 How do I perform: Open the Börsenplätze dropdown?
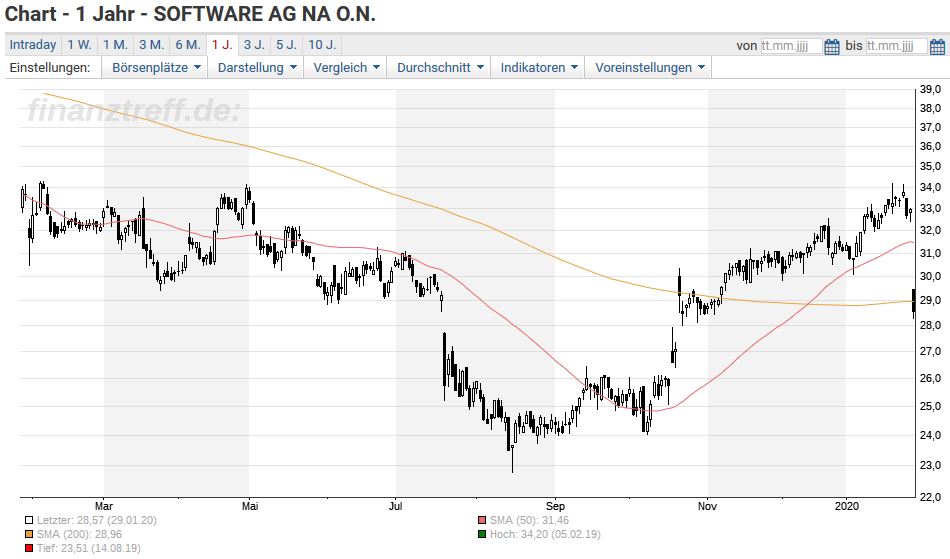click(x=155, y=68)
